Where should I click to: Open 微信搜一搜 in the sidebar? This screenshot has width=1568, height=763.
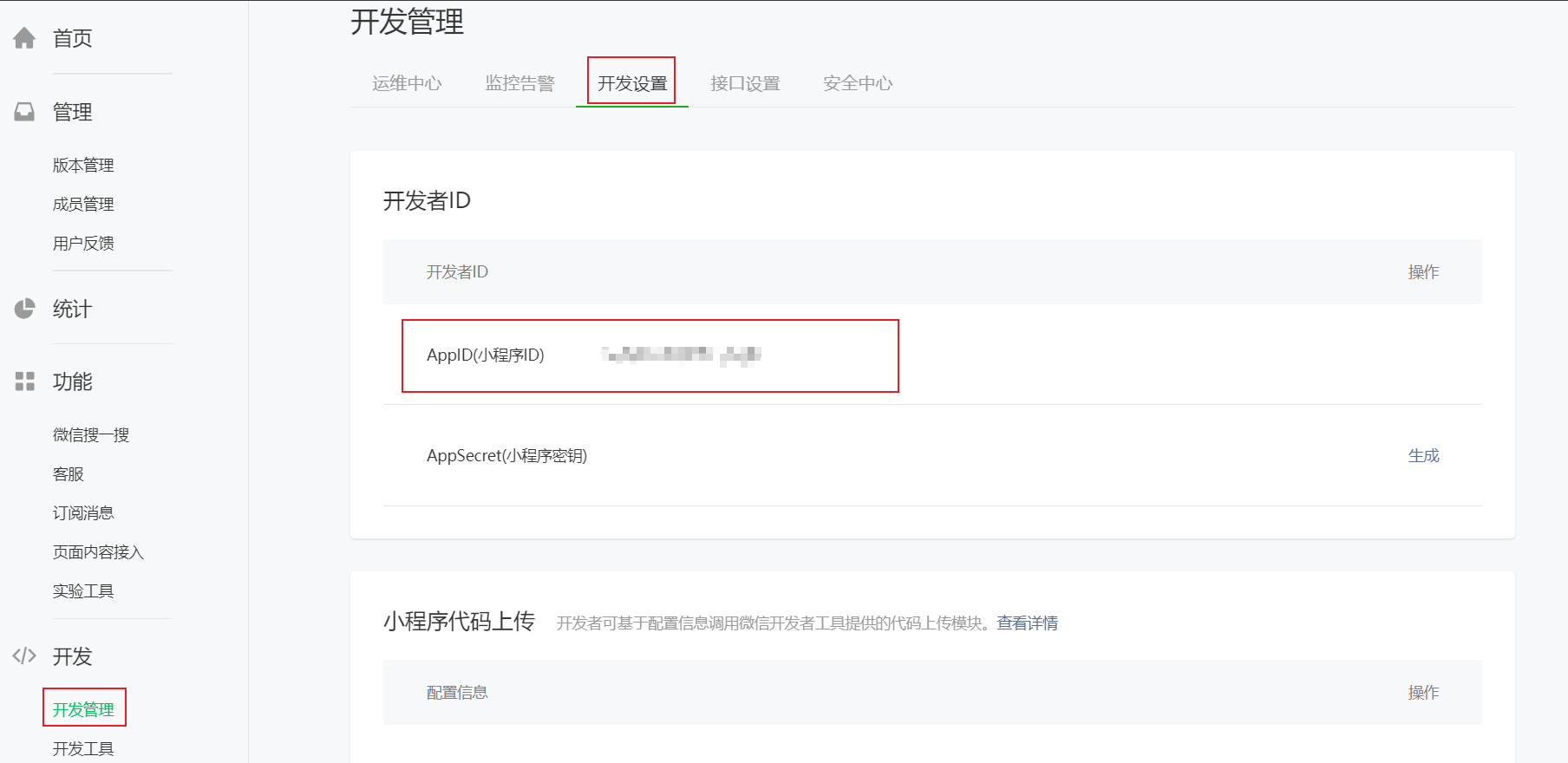91,434
